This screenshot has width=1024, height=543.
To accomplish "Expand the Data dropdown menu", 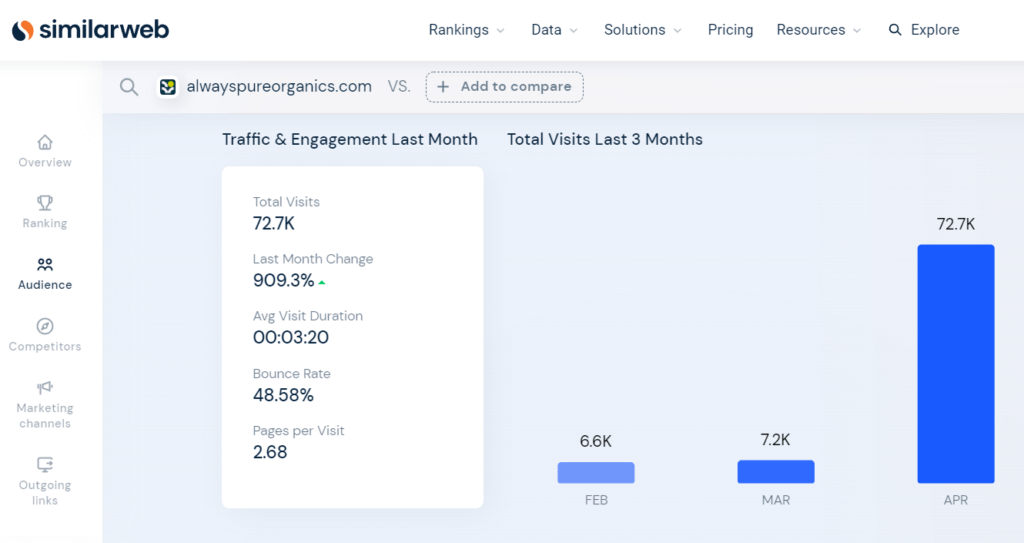I will [x=554, y=30].
